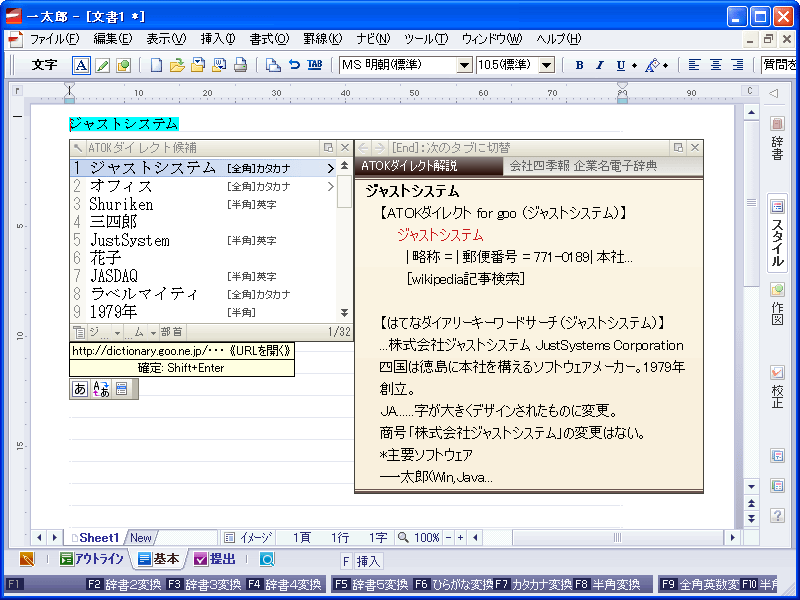Expand the text decoration options arrow
The width and height of the screenshot is (800, 600).
(x=665, y=65)
